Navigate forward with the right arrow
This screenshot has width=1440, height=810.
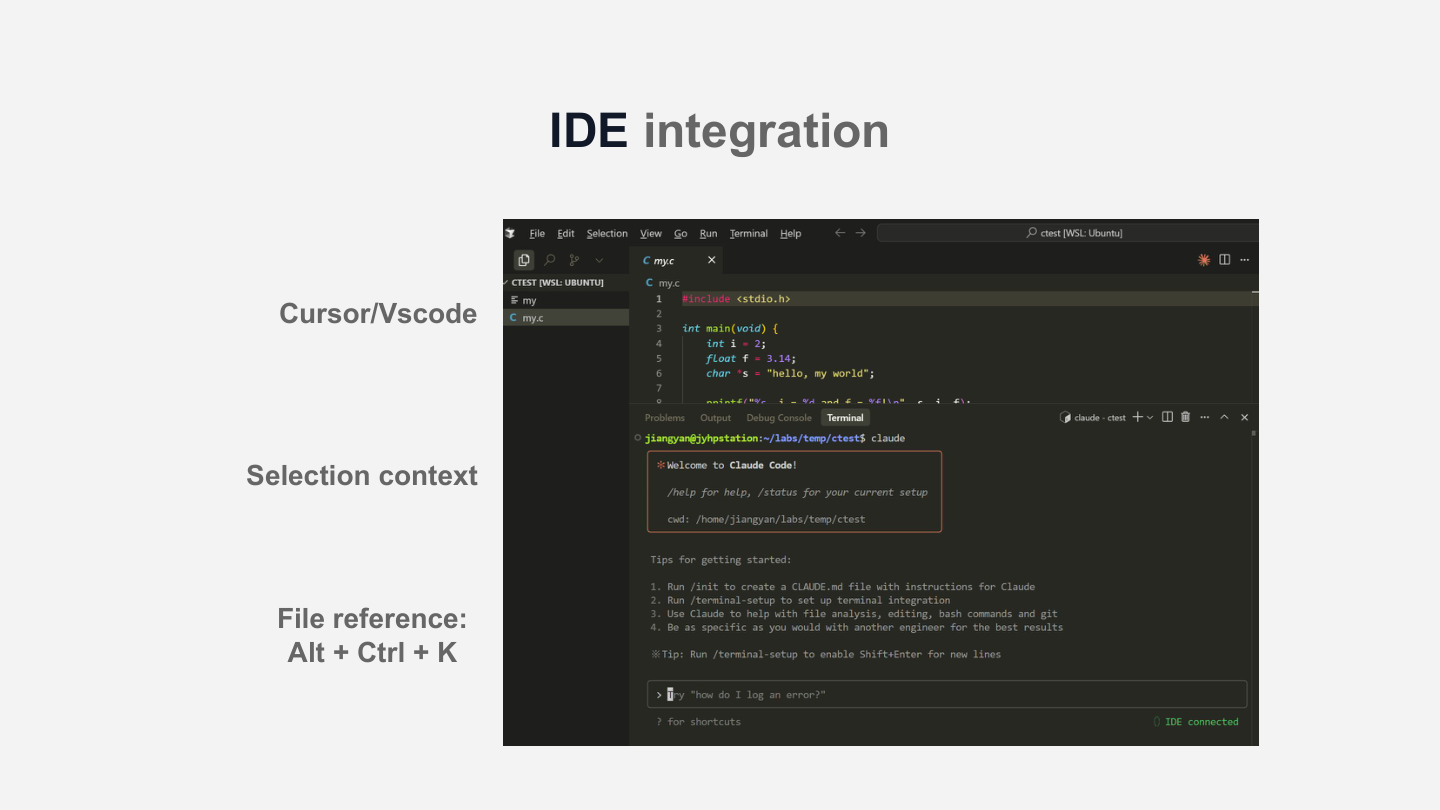[861, 233]
